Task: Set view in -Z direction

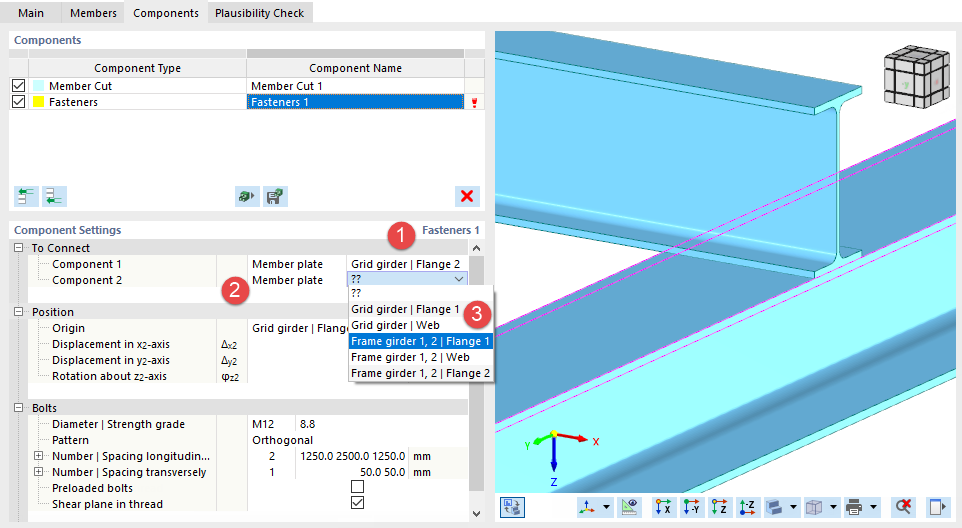Action: [747, 507]
